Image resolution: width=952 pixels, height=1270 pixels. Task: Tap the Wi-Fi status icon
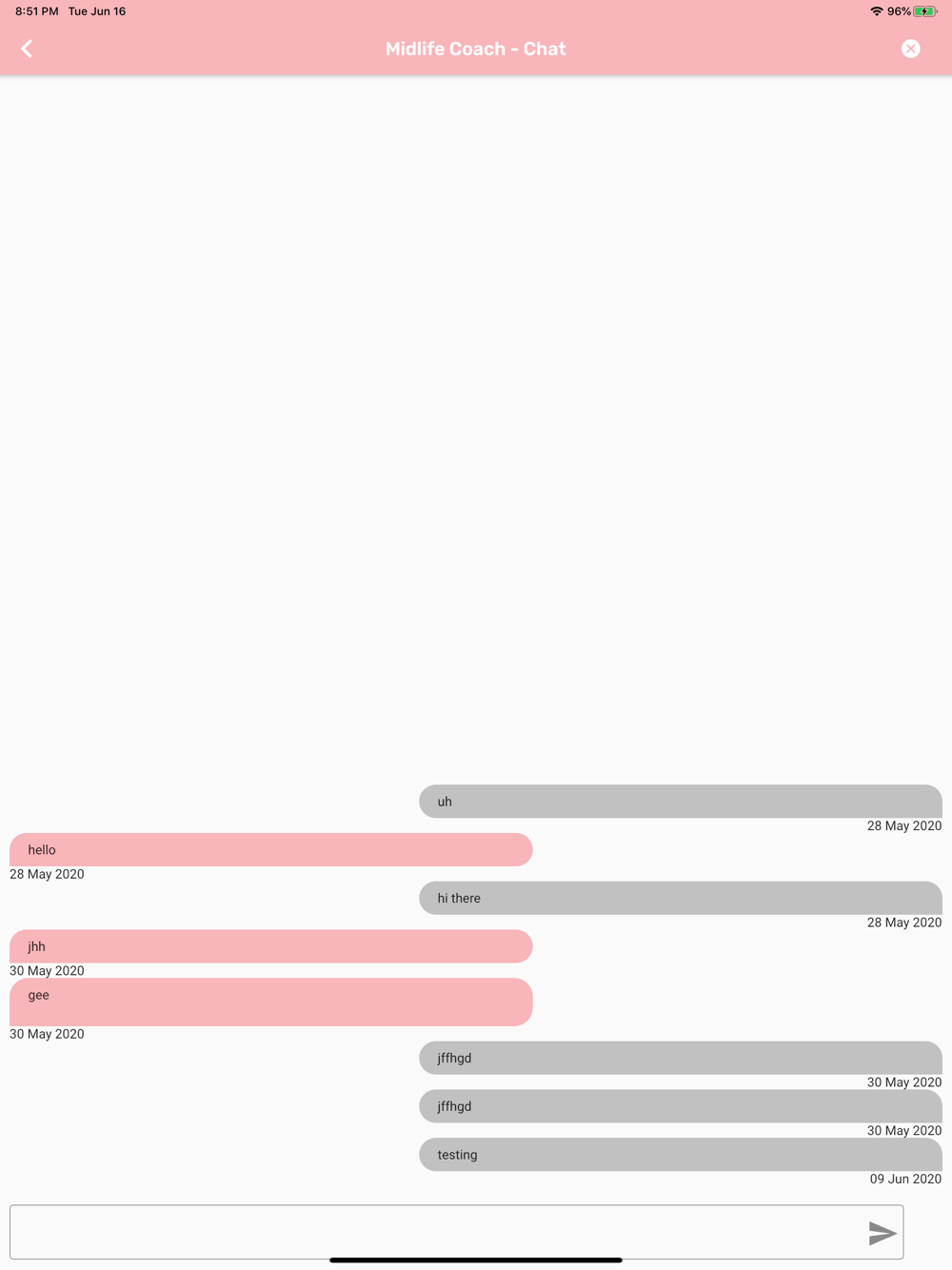pos(876,11)
